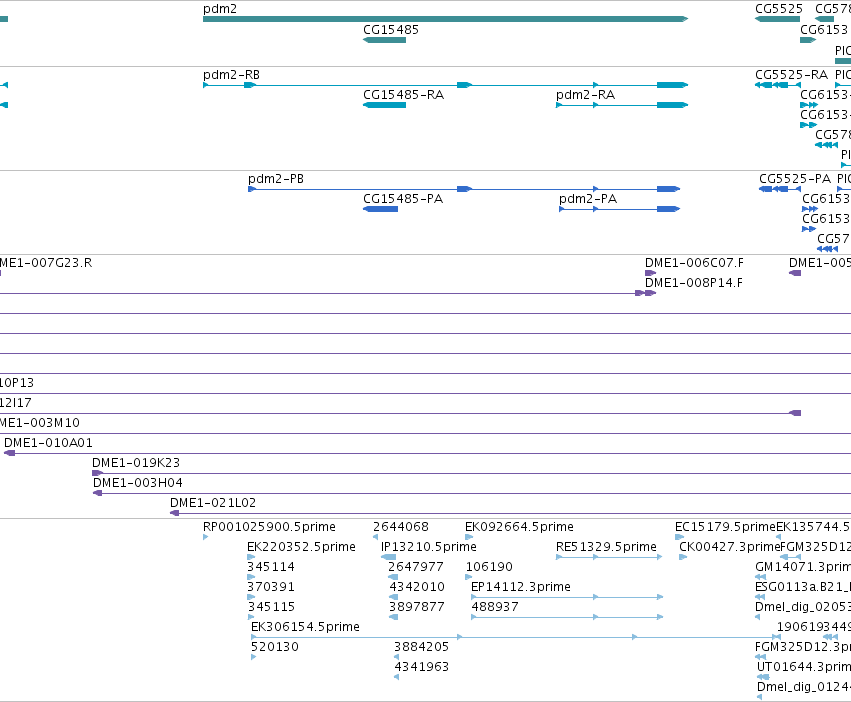This screenshot has height=702, width=851.
Task: Select feature 3884205
Action: tap(421, 647)
